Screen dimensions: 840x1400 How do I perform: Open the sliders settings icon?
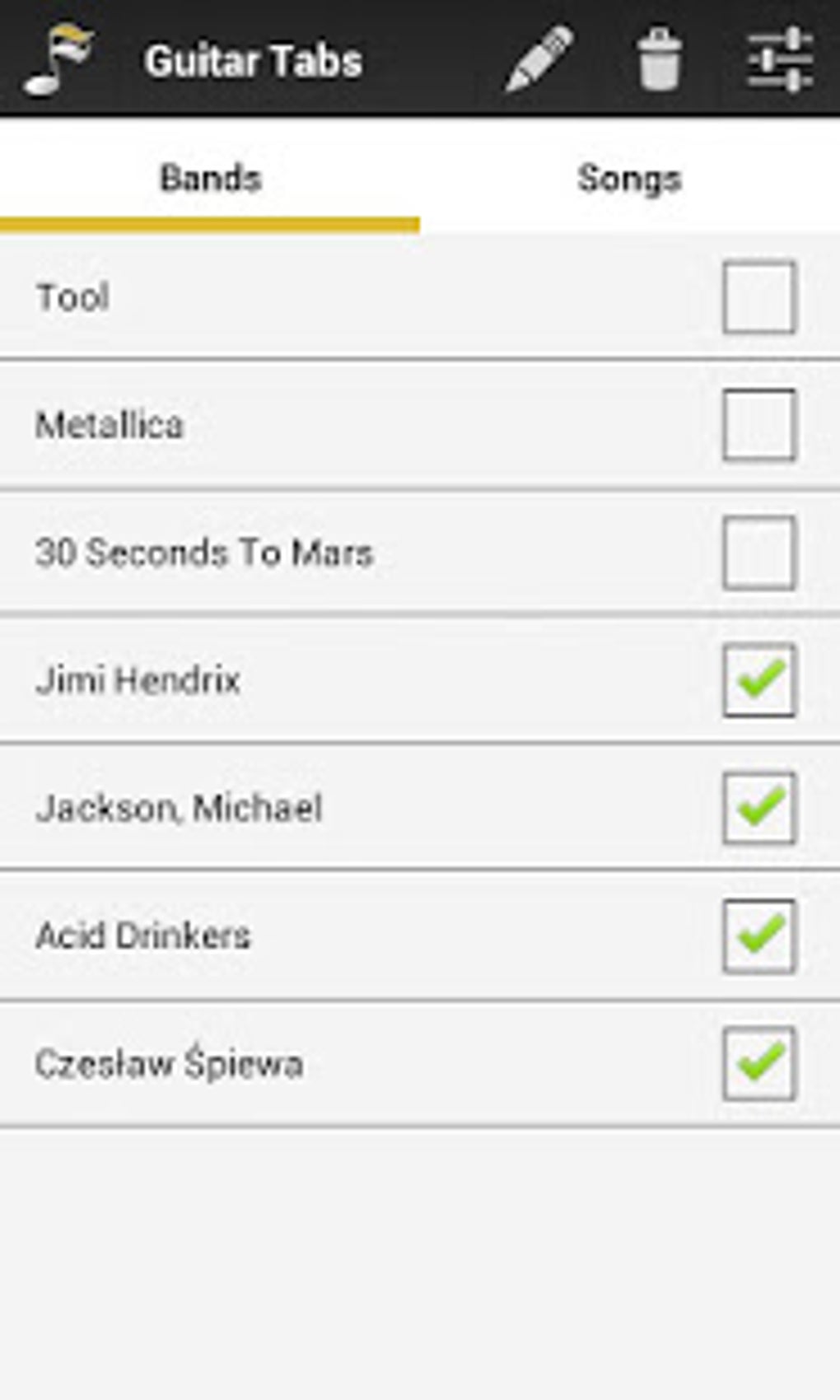point(780,59)
